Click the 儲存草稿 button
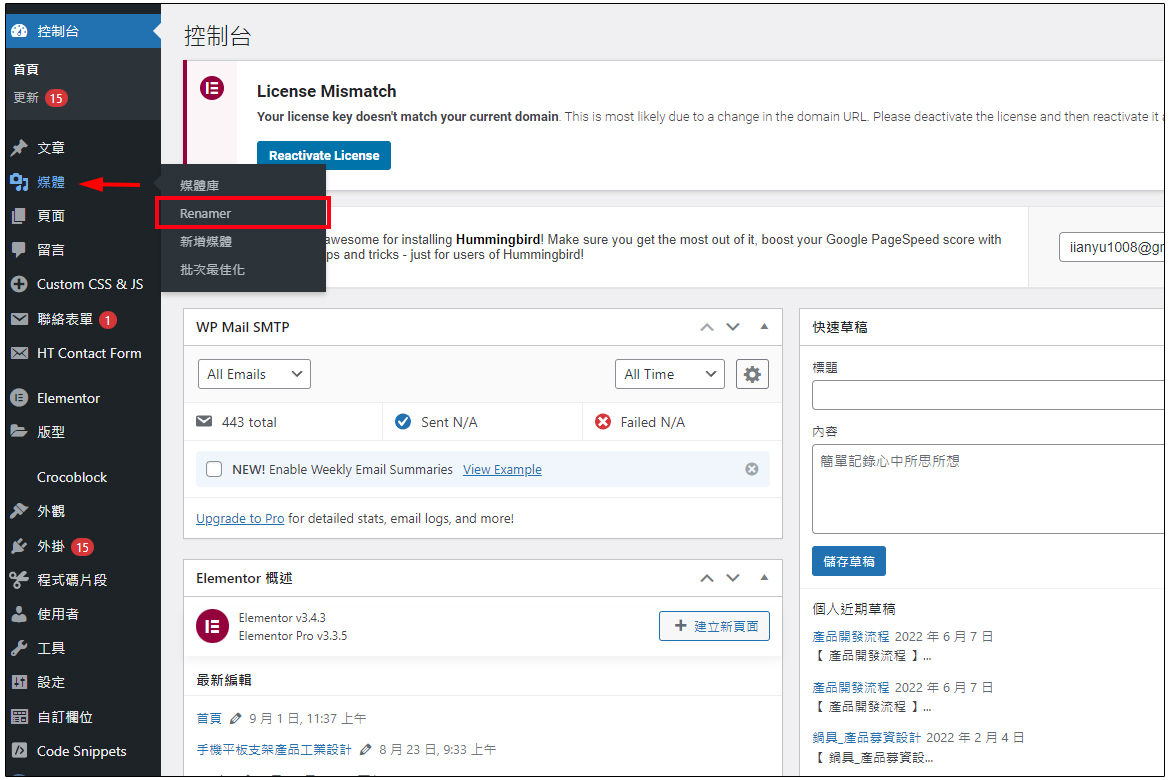Viewport: 1170px width, 780px height. tap(848, 561)
